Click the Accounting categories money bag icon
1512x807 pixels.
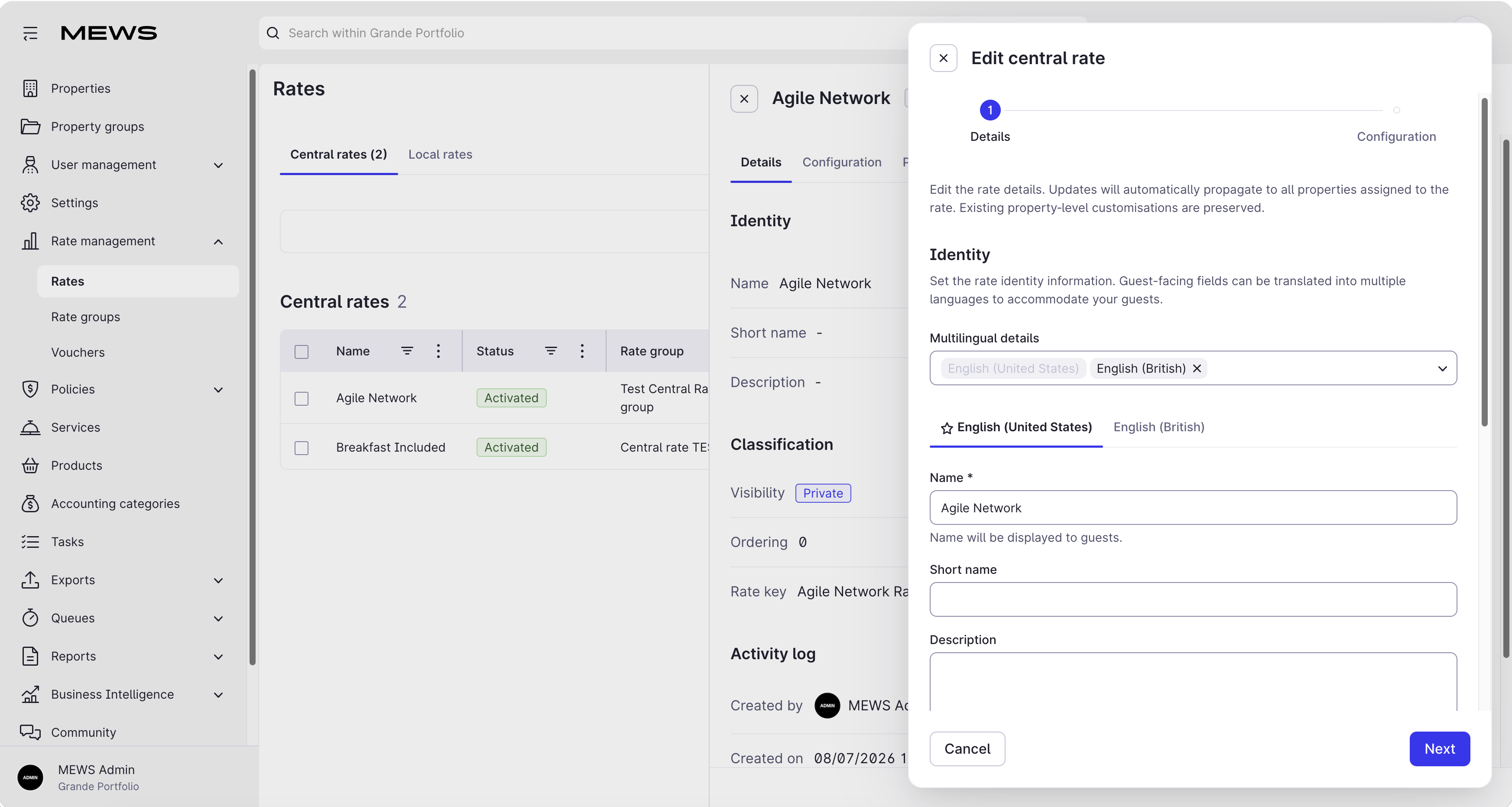tap(30, 503)
